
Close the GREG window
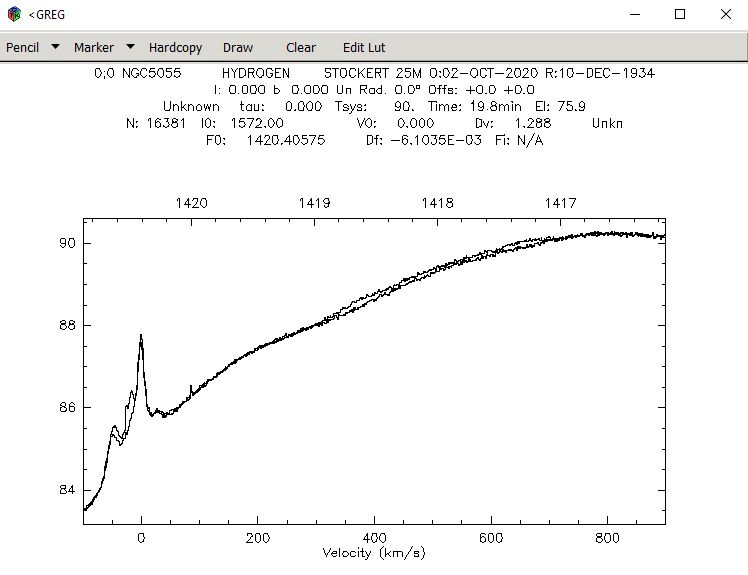point(726,14)
